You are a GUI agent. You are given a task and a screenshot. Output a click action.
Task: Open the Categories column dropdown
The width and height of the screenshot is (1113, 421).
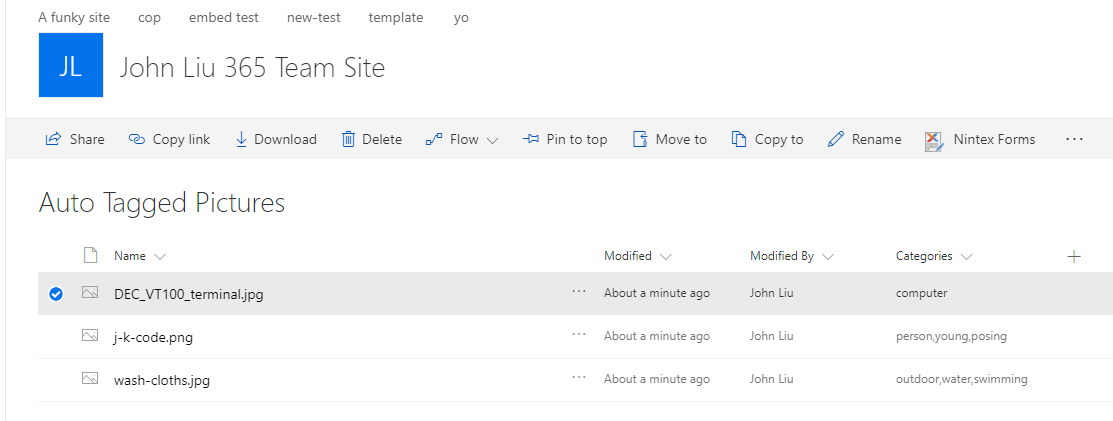click(966, 256)
